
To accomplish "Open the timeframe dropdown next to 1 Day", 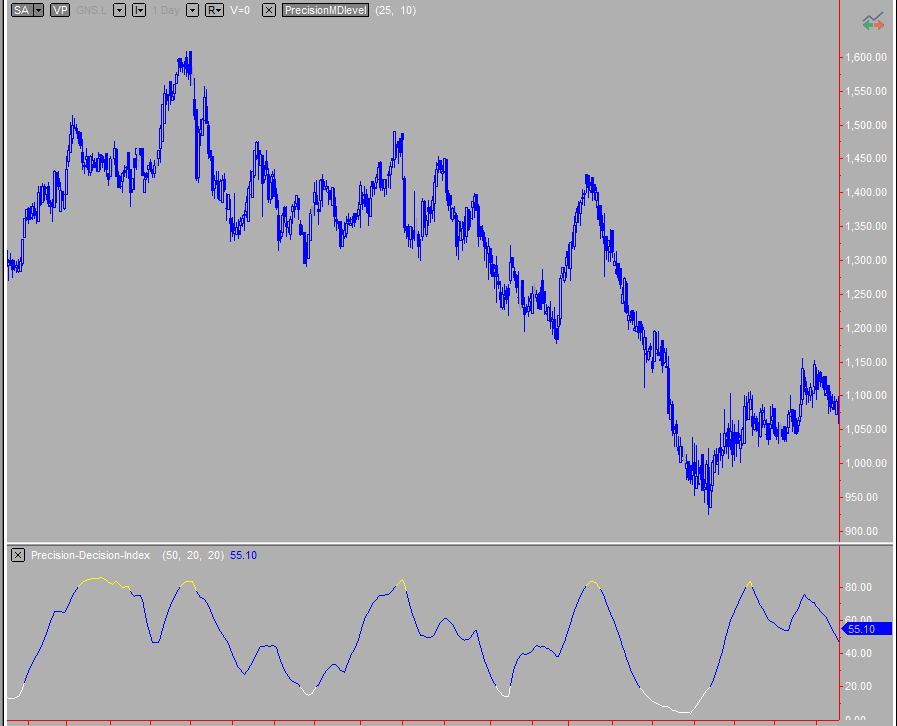I will pyautogui.click(x=191, y=10).
